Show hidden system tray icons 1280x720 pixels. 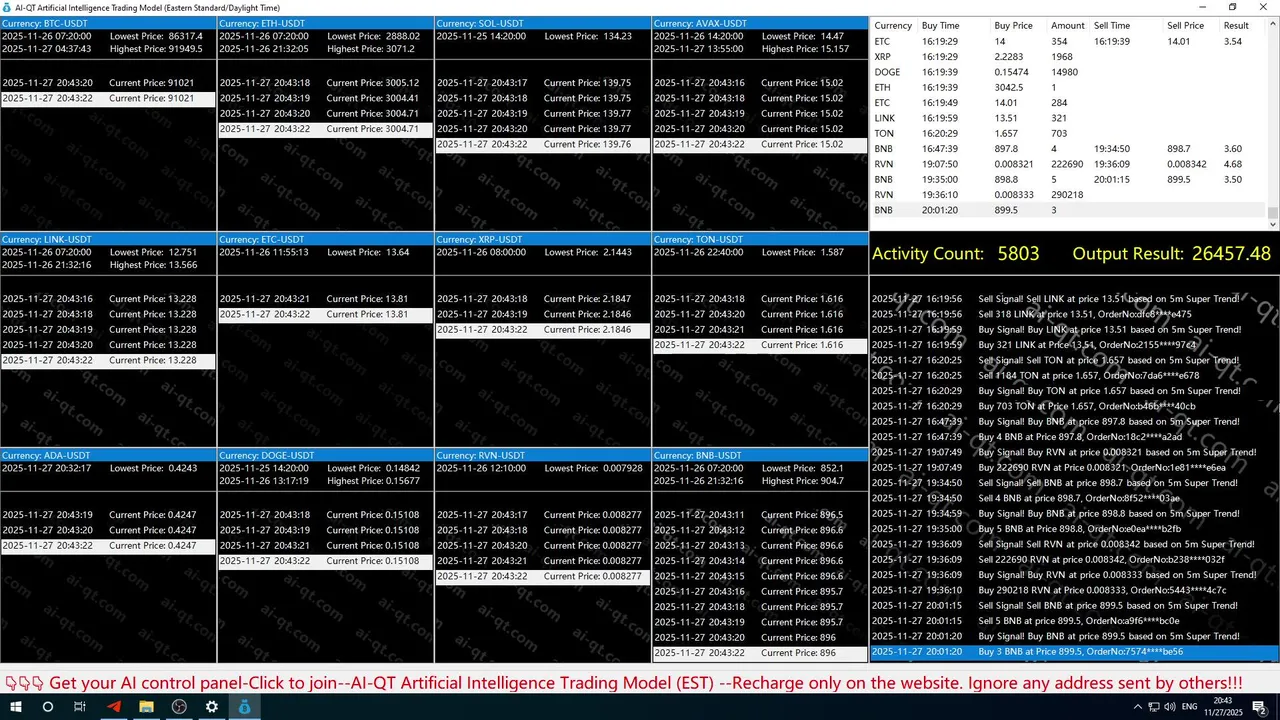pyautogui.click(x=1138, y=707)
